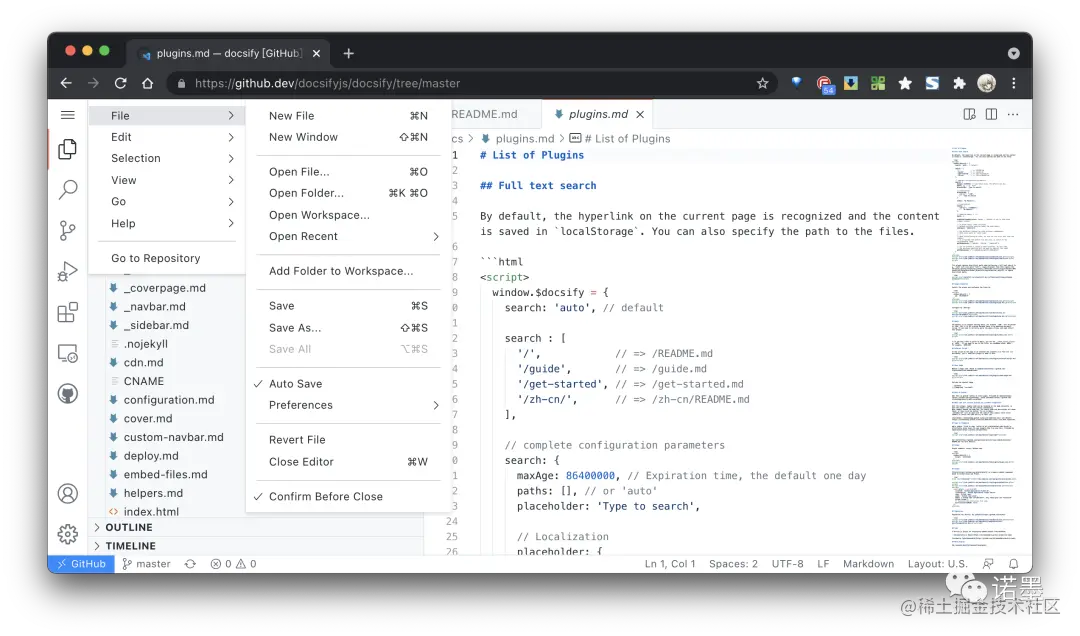Click List of Plugins breadcrumb

[620, 139]
